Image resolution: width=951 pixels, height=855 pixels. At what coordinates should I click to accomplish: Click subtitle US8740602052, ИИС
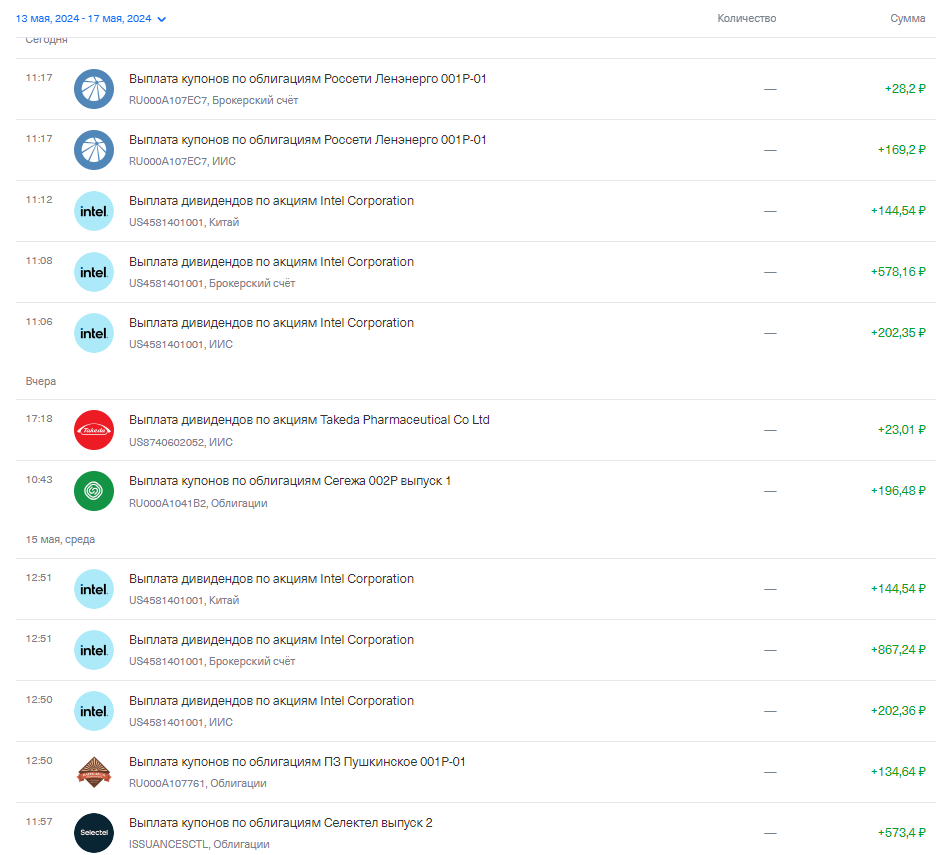click(181, 443)
